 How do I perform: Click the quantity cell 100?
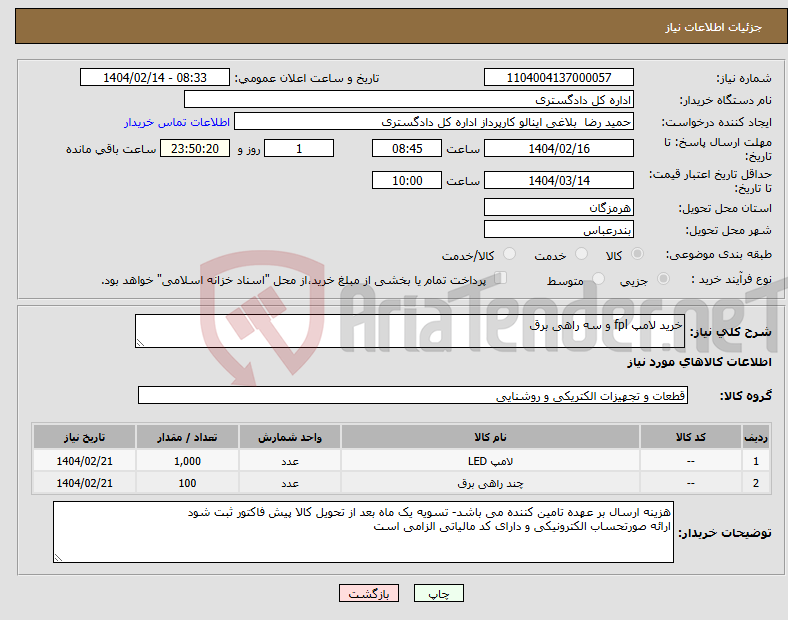click(x=187, y=483)
